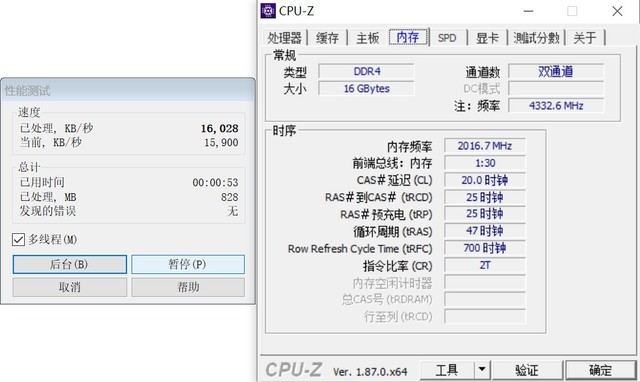640x382 pixels.
Task: Open the 显卡 tab
Action: (x=487, y=38)
